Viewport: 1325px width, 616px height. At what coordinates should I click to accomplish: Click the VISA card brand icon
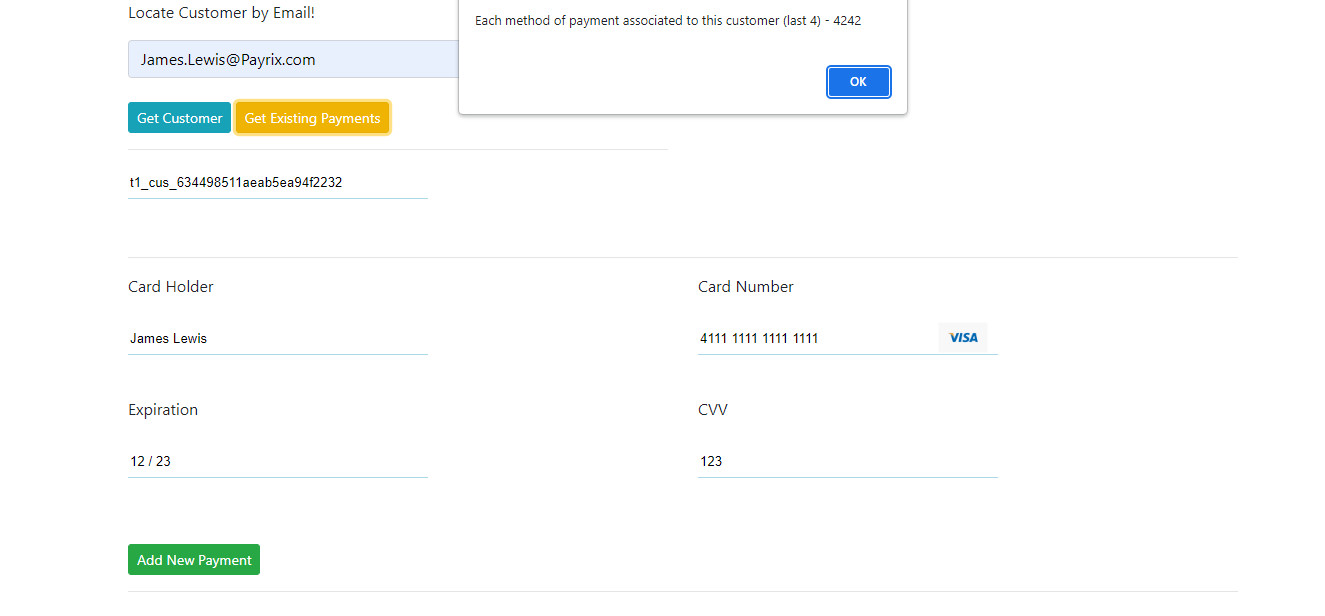point(963,338)
